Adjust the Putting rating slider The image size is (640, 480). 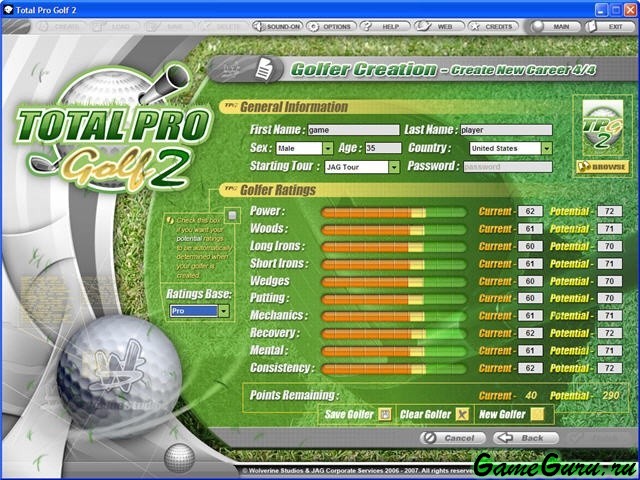click(x=393, y=299)
